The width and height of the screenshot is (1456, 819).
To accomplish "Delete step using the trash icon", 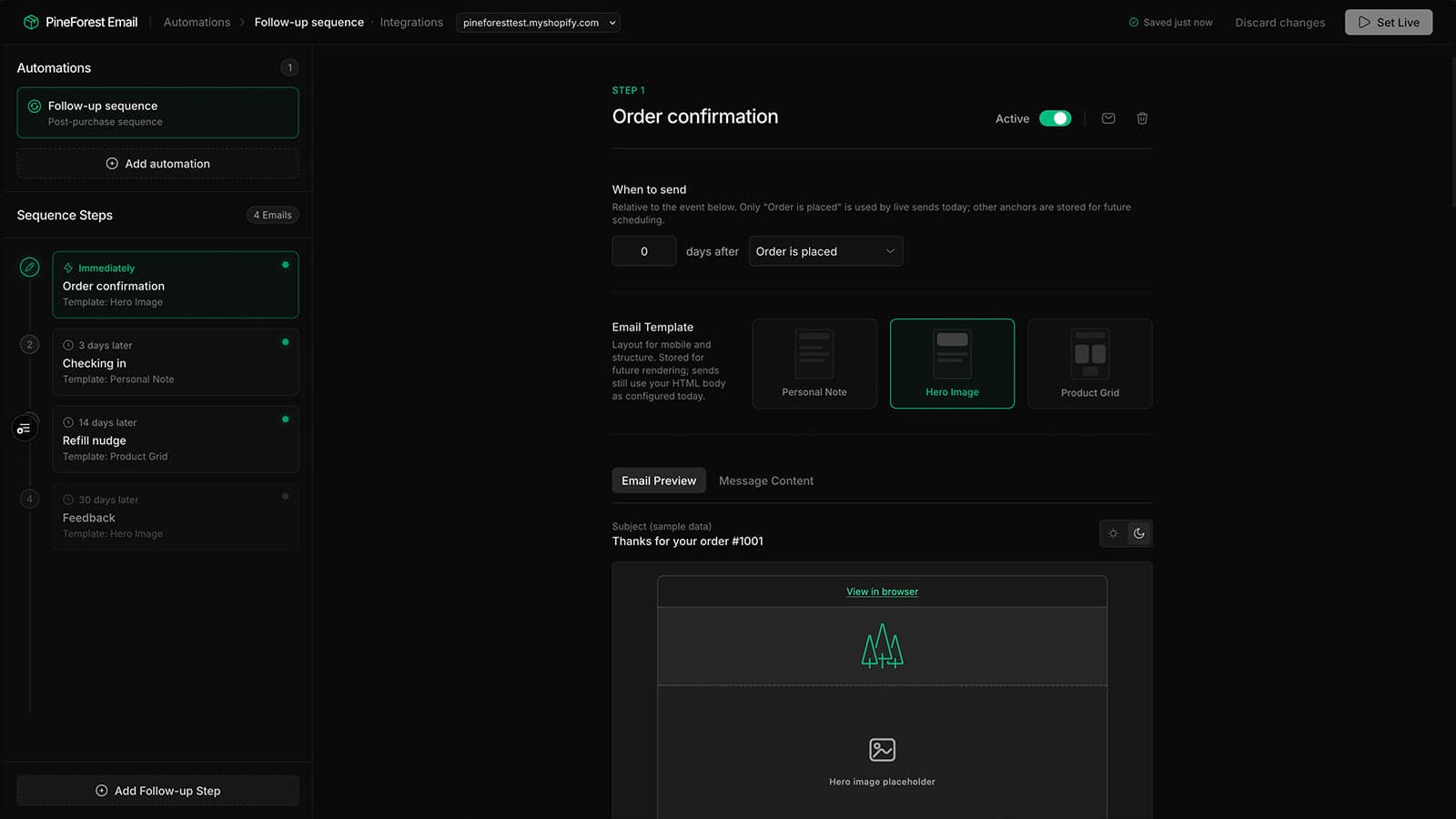I will coord(1142,118).
